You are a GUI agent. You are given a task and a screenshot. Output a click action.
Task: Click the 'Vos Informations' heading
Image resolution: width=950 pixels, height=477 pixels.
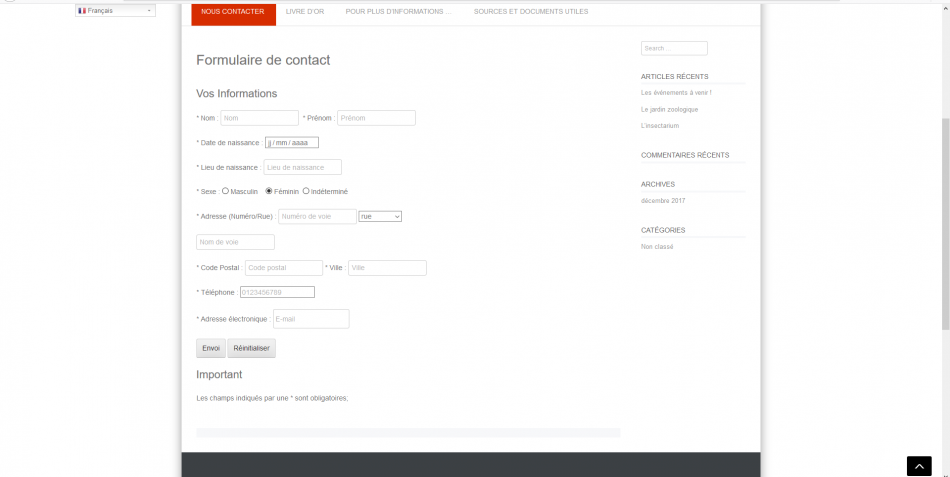[236, 93]
